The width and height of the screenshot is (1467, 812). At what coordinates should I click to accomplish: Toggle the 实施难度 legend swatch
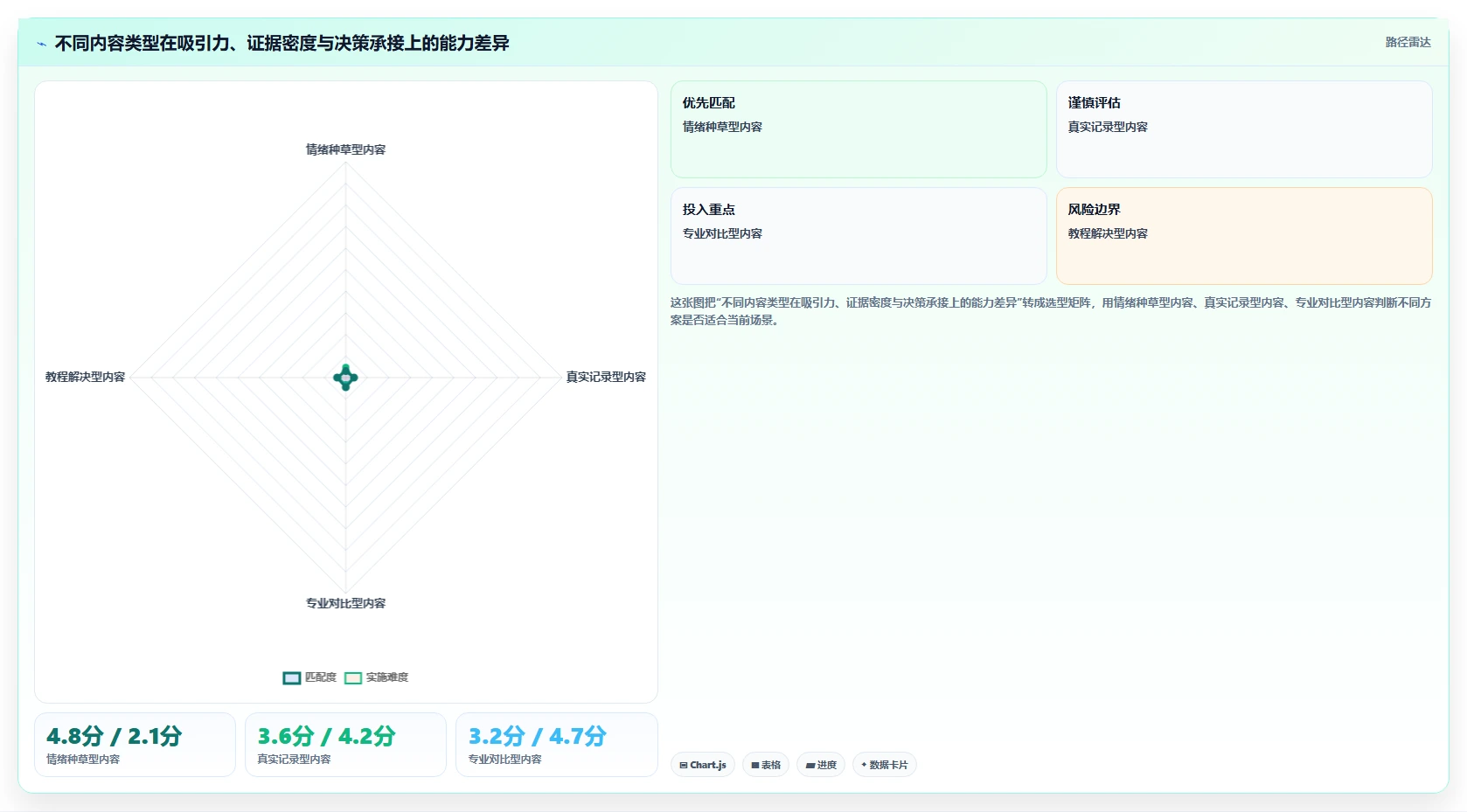(353, 678)
